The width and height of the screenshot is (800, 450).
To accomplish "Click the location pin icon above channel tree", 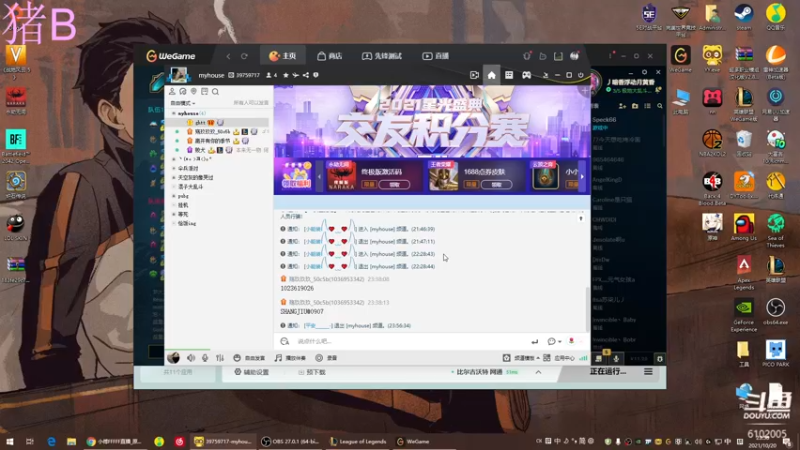I will click(x=193, y=91).
